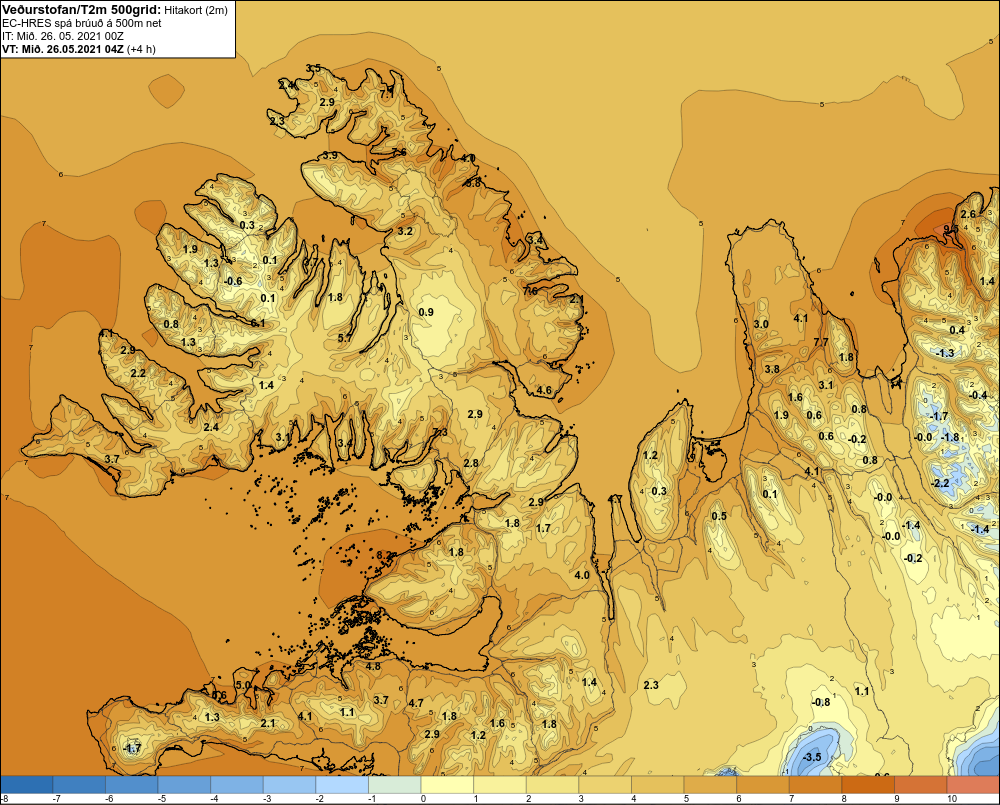1000x805 pixels.
Task: Select the 'EC-HRES spá brúuð á 500m net' line
Action: pyautogui.click(x=82, y=23)
